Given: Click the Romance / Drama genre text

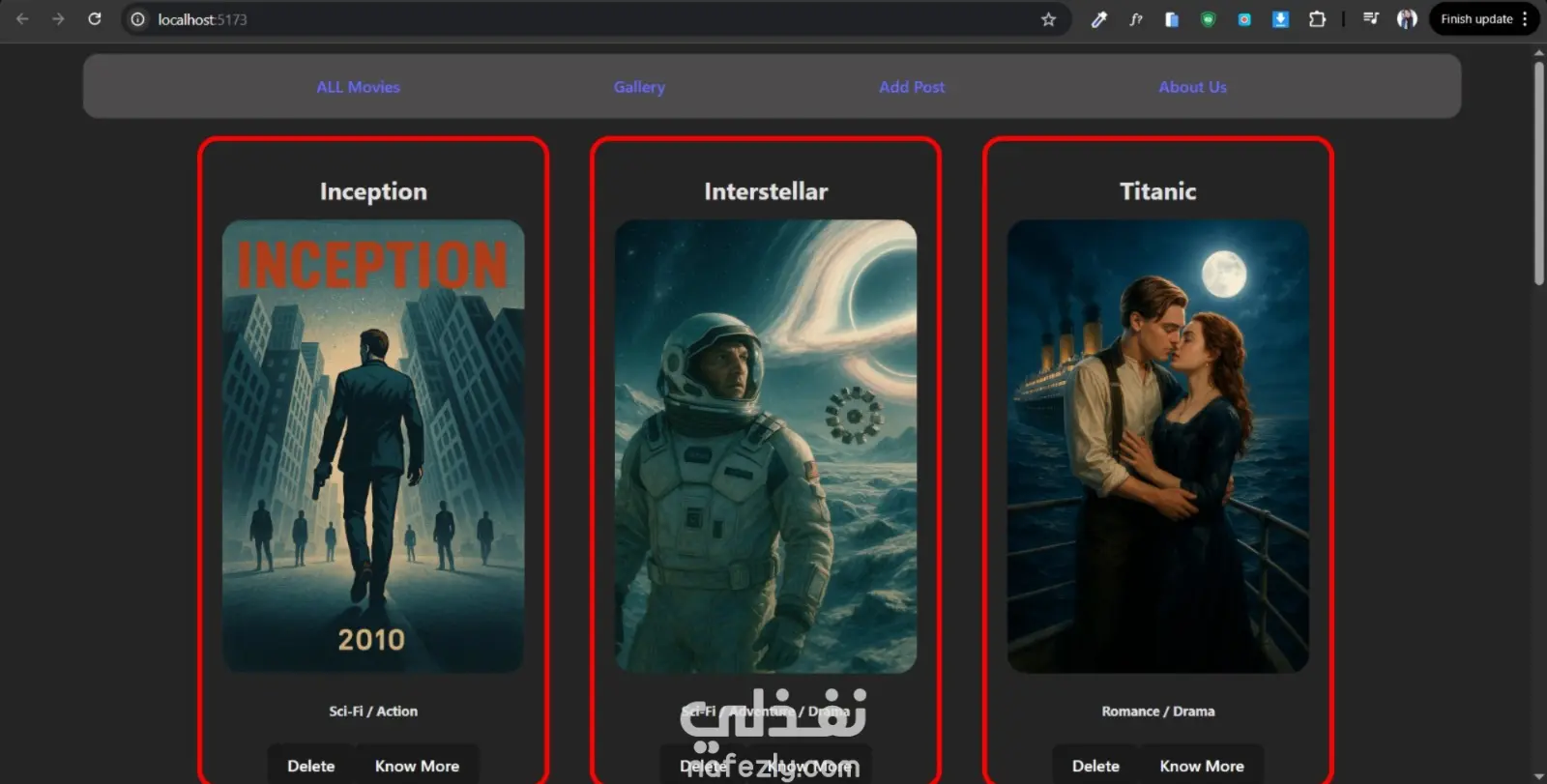Looking at the screenshot, I should point(1158,711).
